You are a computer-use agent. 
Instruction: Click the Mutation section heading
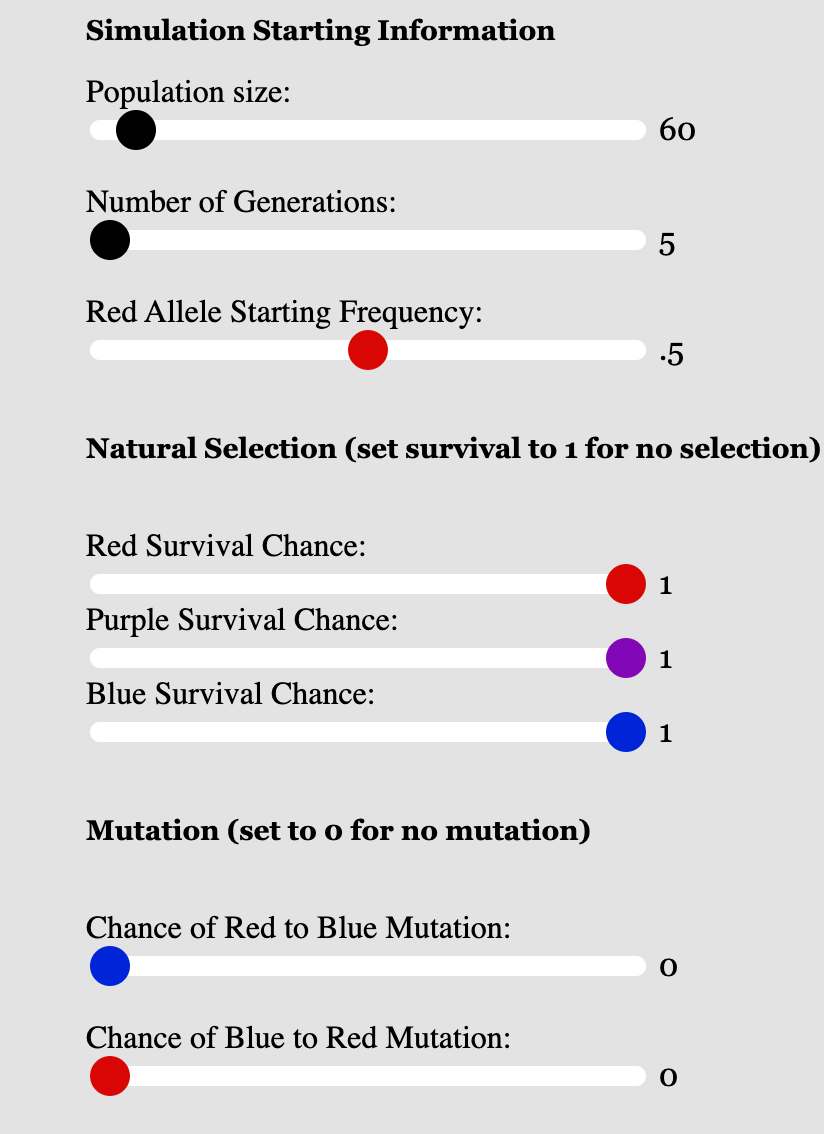click(x=338, y=831)
